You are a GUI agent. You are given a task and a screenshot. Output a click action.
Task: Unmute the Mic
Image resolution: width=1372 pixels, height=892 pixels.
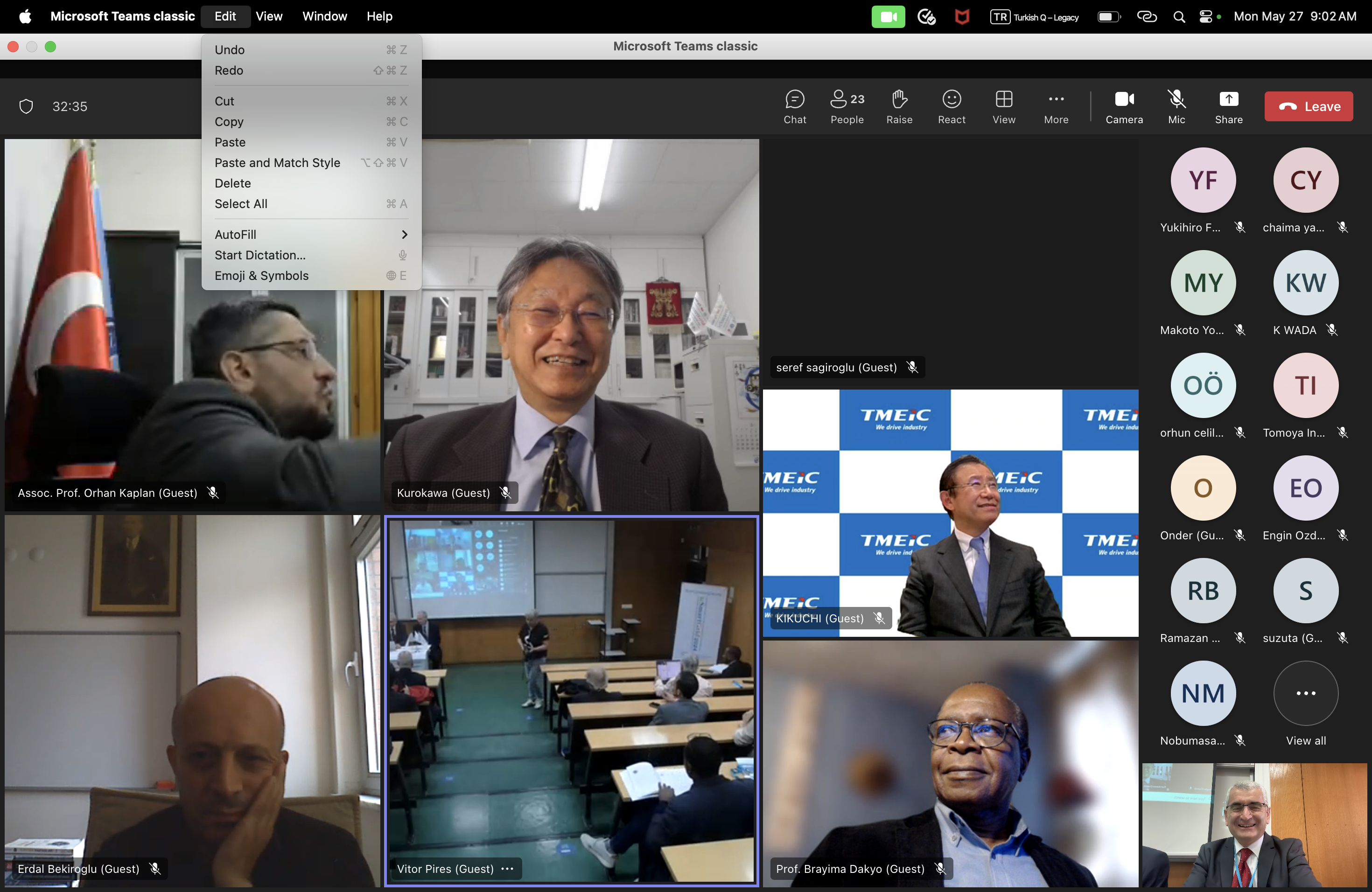(x=1176, y=107)
